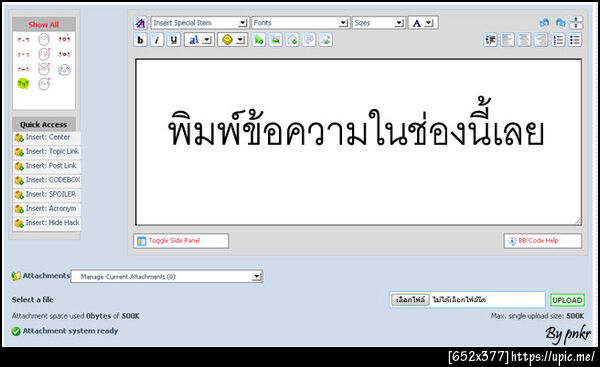Image resolution: width=600 pixels, height=367 pixels.
Task: Select Insert: SPOILER in Quick Access
Action: click(47, 194)
